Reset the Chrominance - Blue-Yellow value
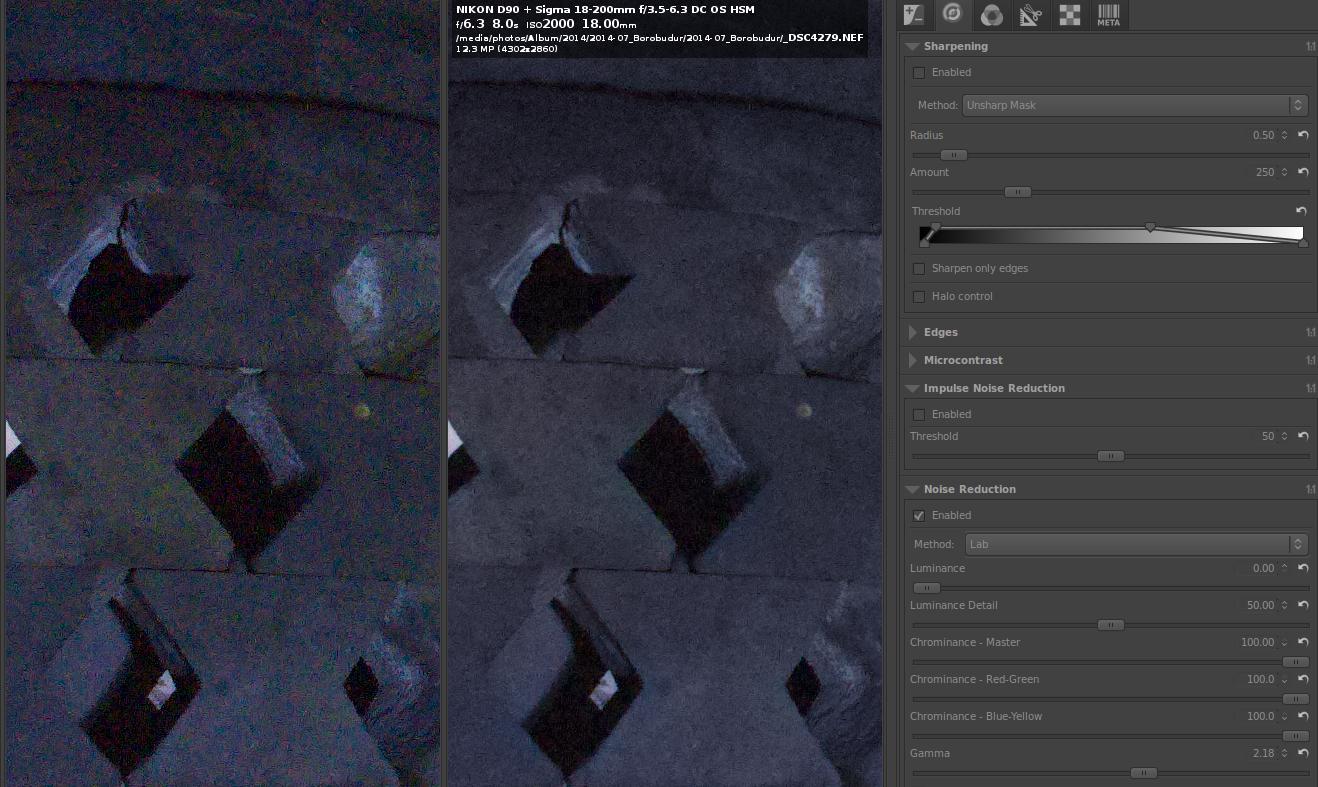The width and height of the screenshot is (1318, 787). [x=1303, y=716]
